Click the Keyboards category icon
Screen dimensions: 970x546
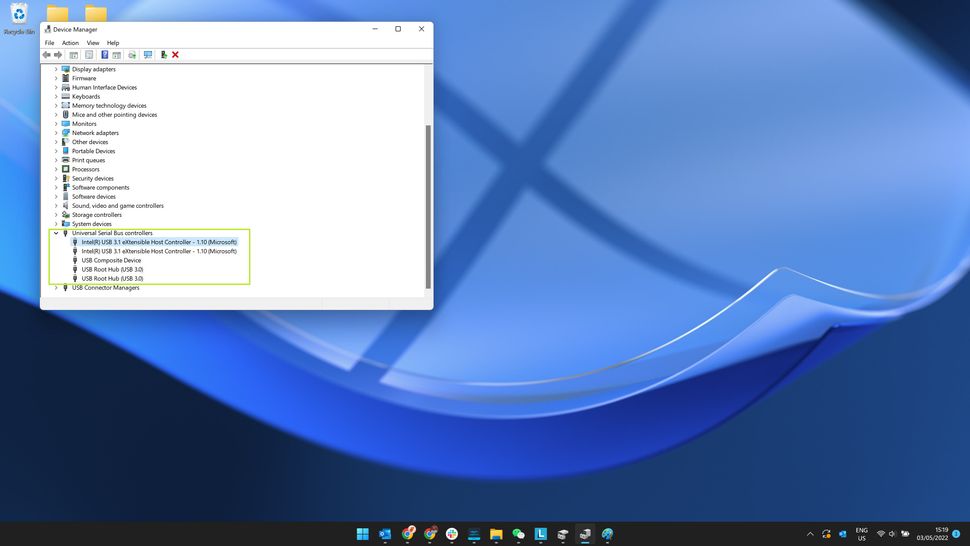click(66, 96)
